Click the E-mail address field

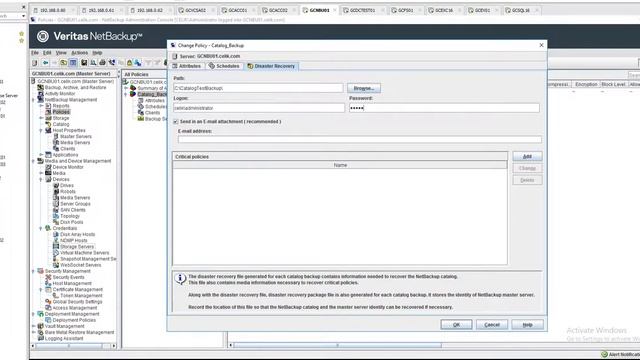tap(360, 140)
